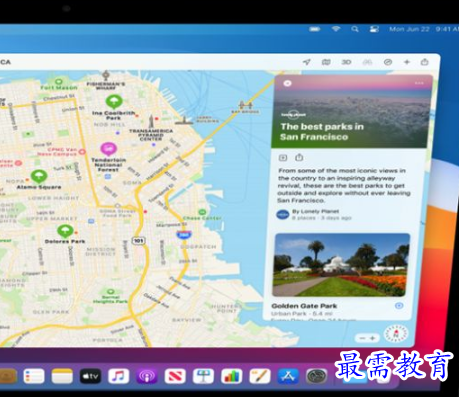This screenshot has width=459, height=397.
Task: Select the Ina Coolbrith Park pin
Action: point(114,101)
